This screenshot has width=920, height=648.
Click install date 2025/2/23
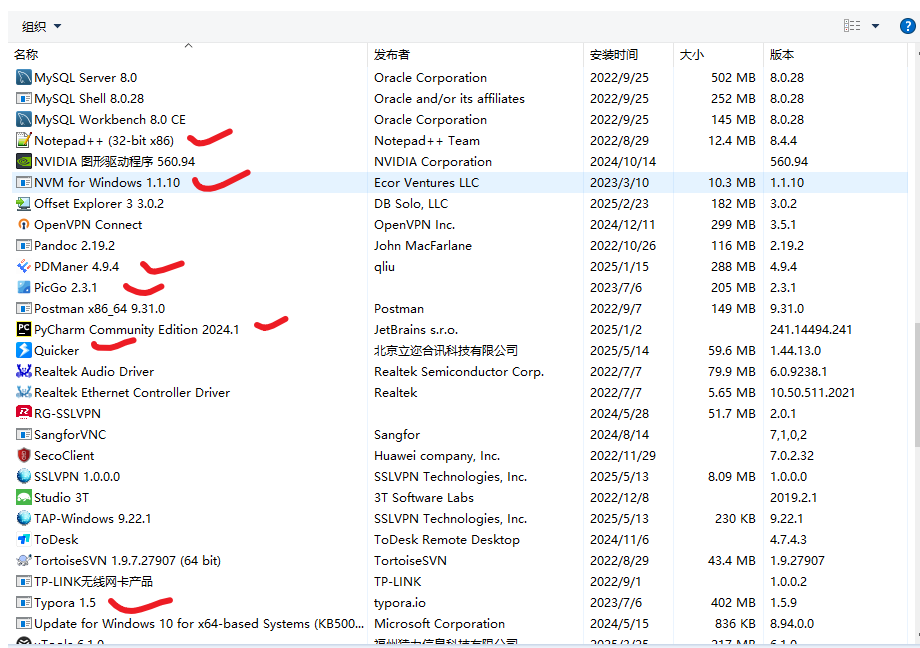click(620, 204)
